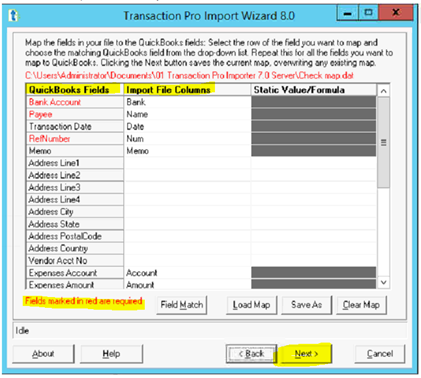
Task: Select the Transaction Date field row
Action: (x=75, y=126)
